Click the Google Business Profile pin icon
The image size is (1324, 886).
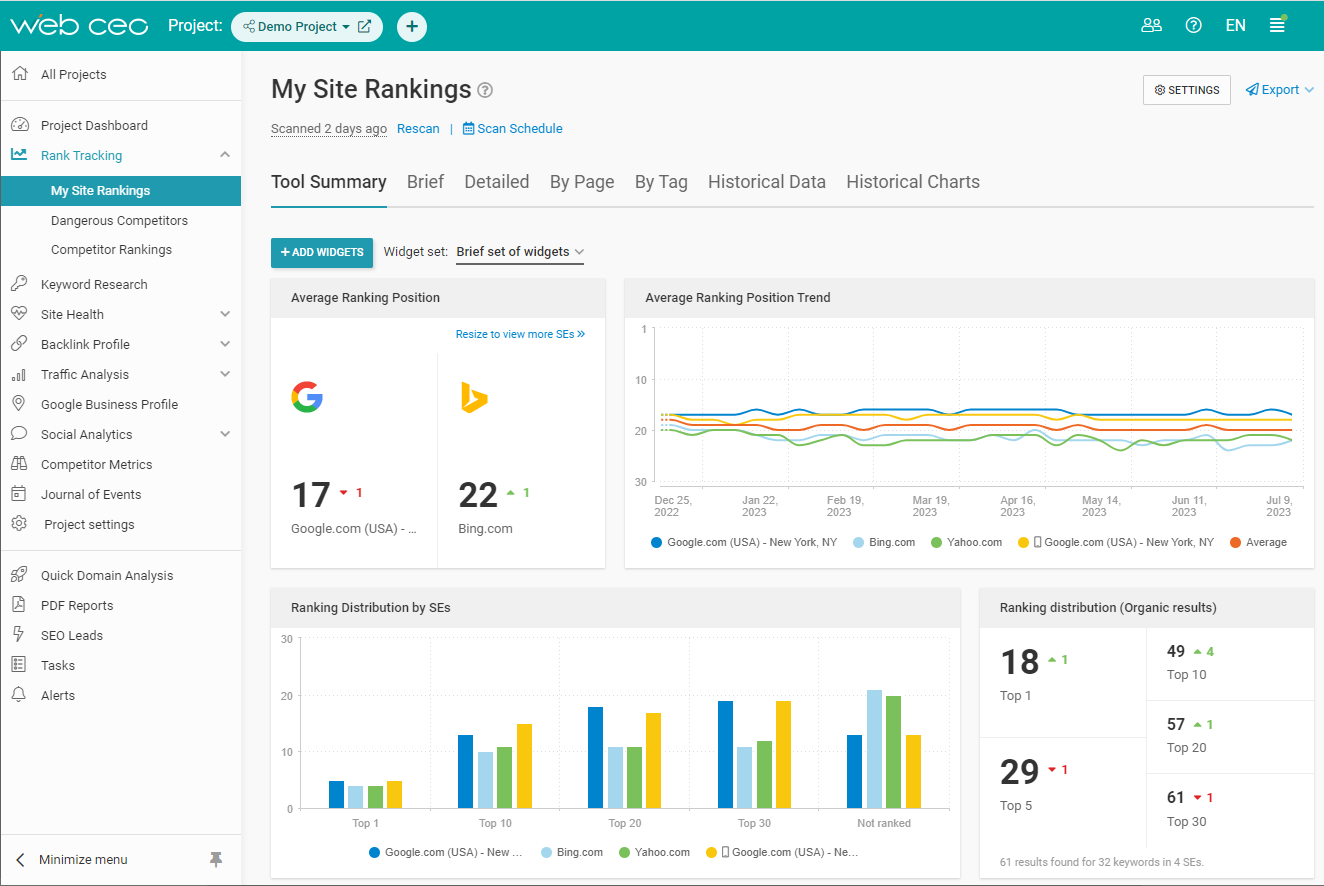19,404
